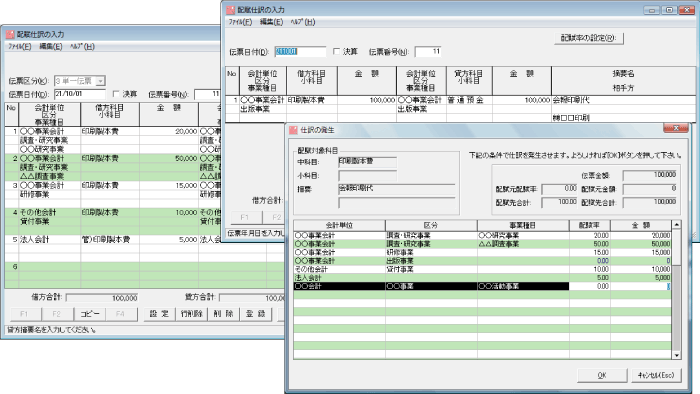Click the 50.00 配賦率 cell in 仕訳の発生
Viewport: 700px width, 394px height.
click(590, 244)
